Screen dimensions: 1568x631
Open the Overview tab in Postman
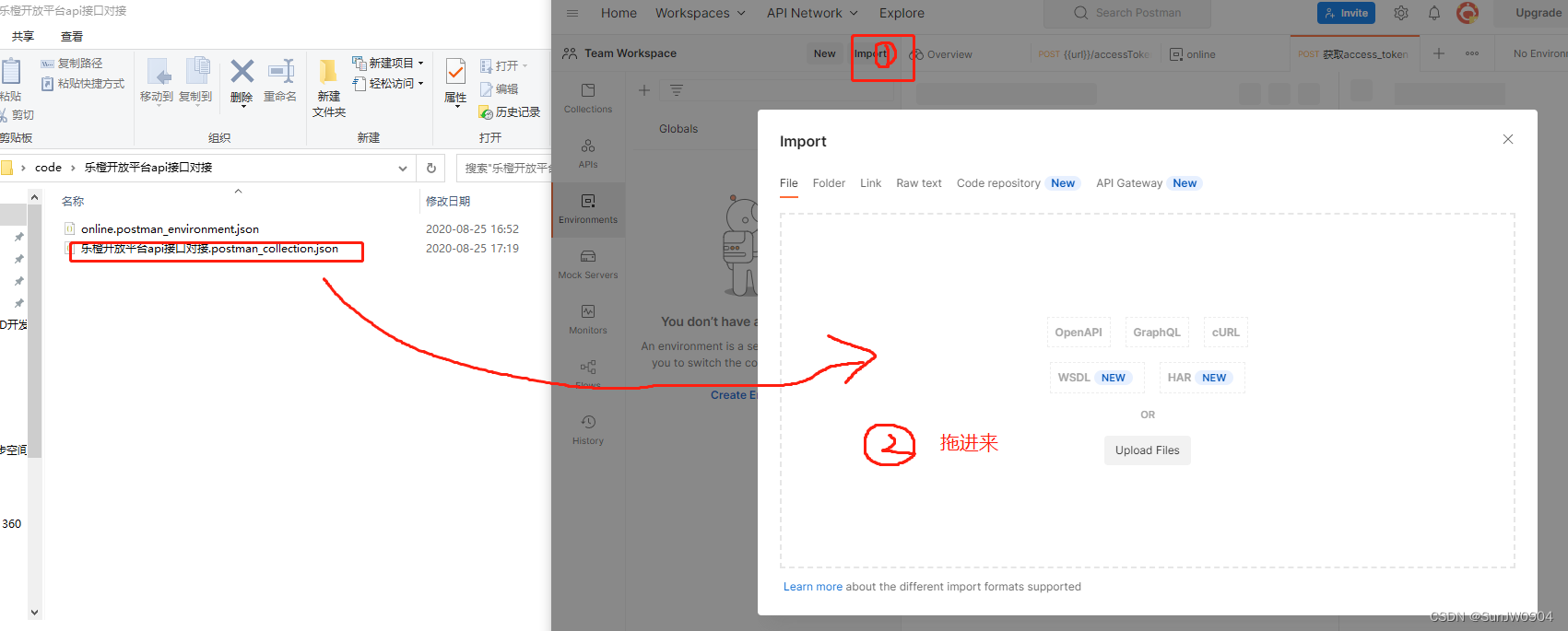coord(940,54)
